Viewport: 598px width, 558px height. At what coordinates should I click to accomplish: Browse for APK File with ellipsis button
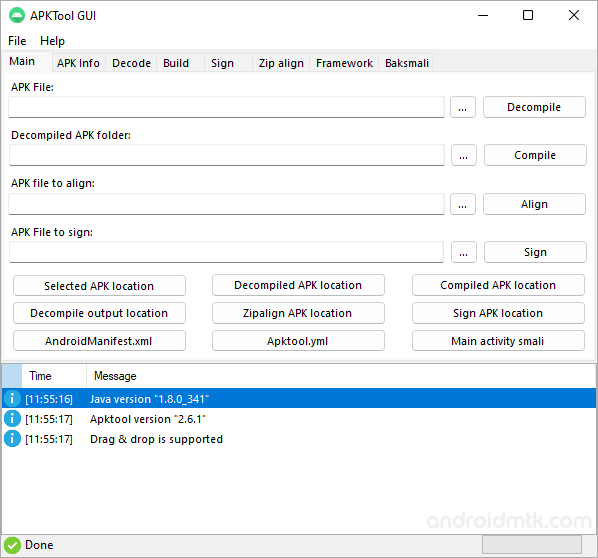[x=463, y=107]
